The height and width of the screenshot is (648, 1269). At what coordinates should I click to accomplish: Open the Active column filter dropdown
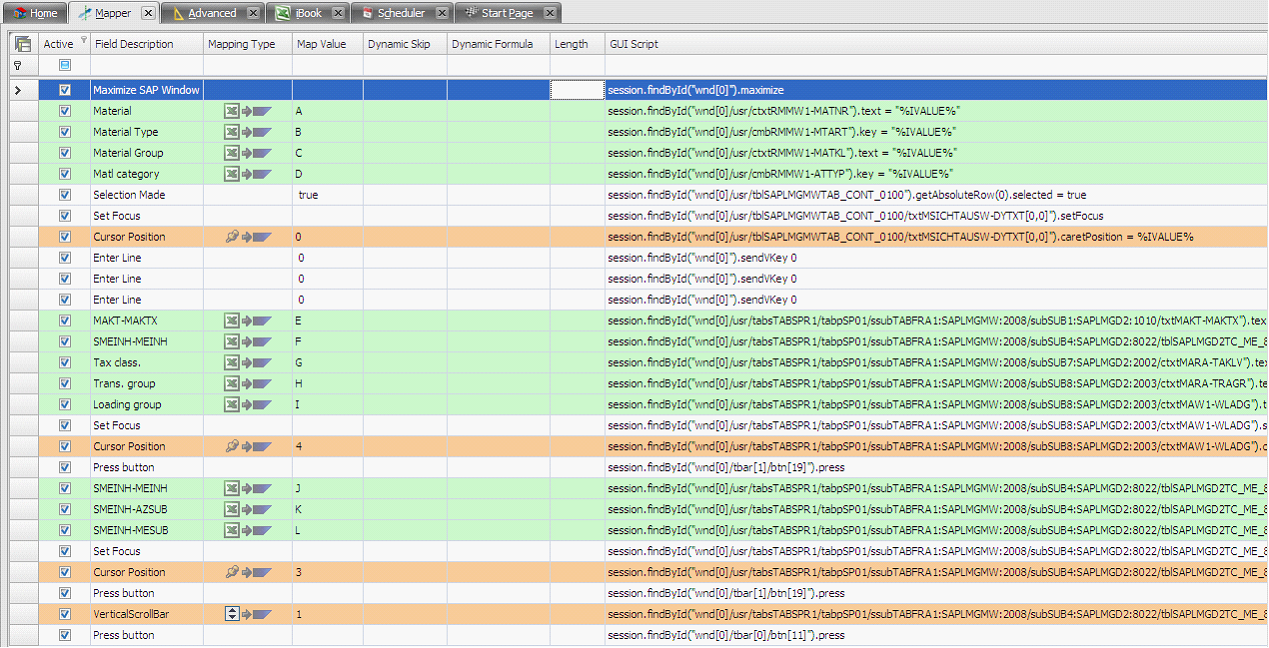pyautogui.click(x=84, y=41)
